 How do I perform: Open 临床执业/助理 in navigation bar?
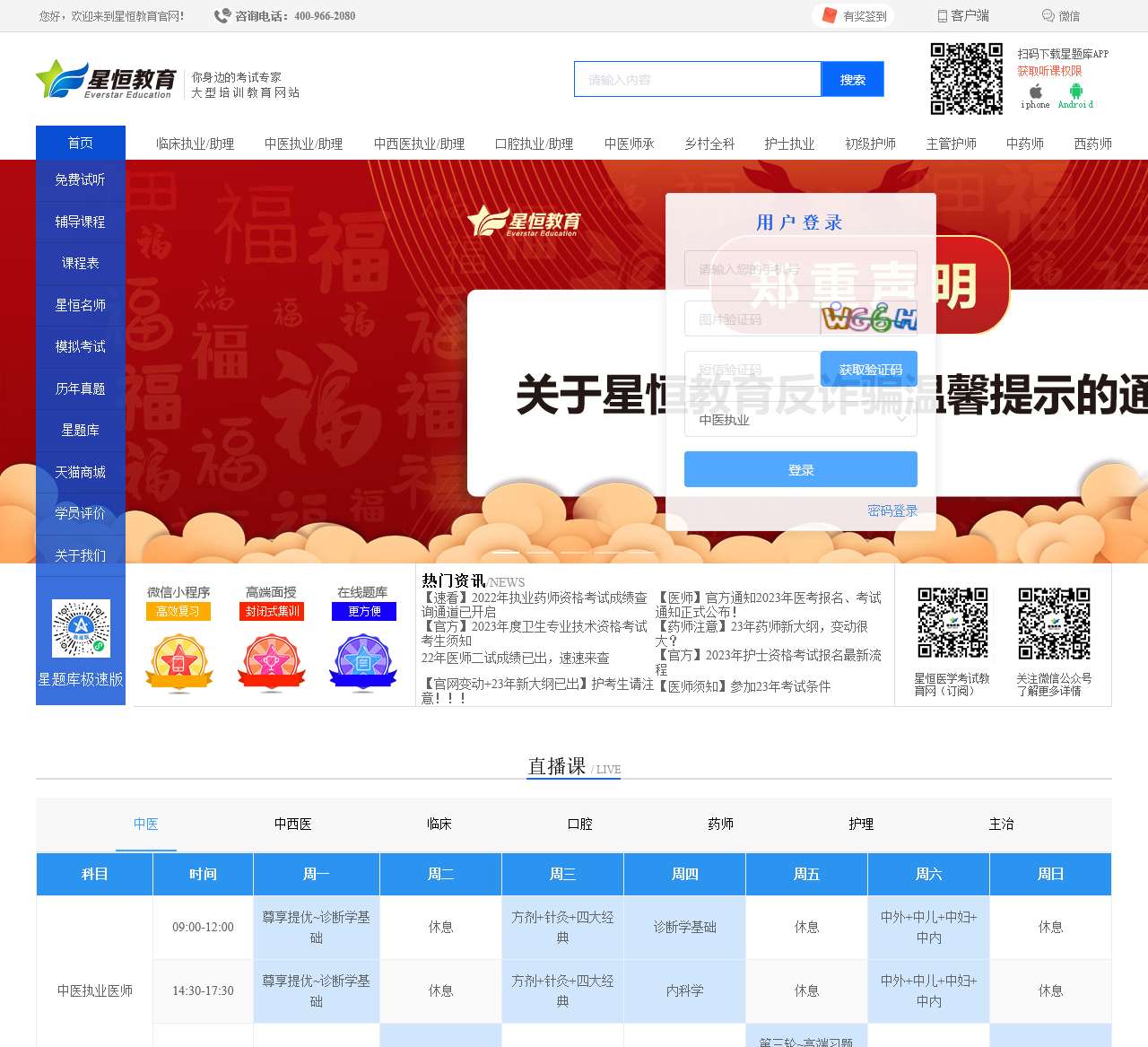point(195,144)
